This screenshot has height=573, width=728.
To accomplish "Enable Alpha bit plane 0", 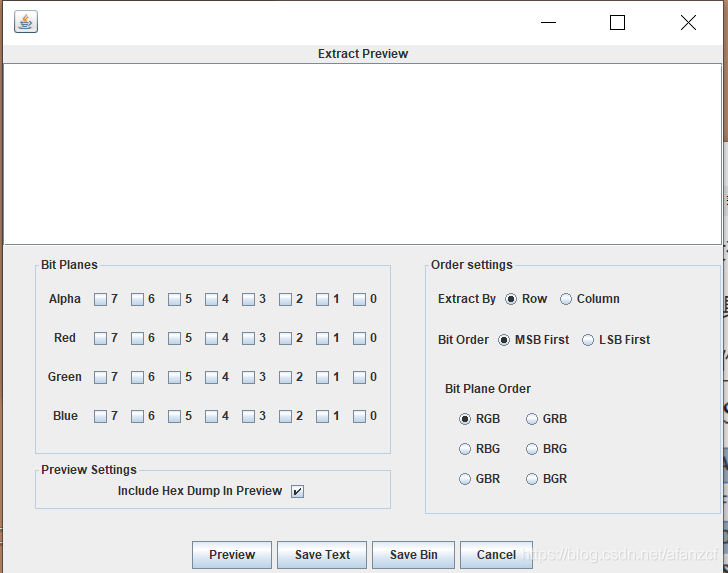I will pyautogui.click(x=359, y=300).
